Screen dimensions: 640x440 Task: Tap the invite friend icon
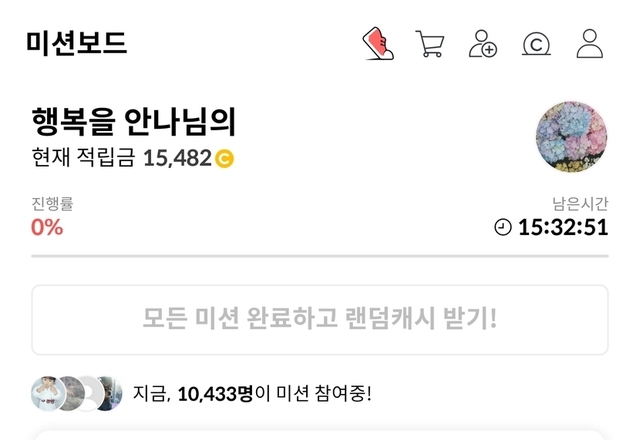(482, 43)
